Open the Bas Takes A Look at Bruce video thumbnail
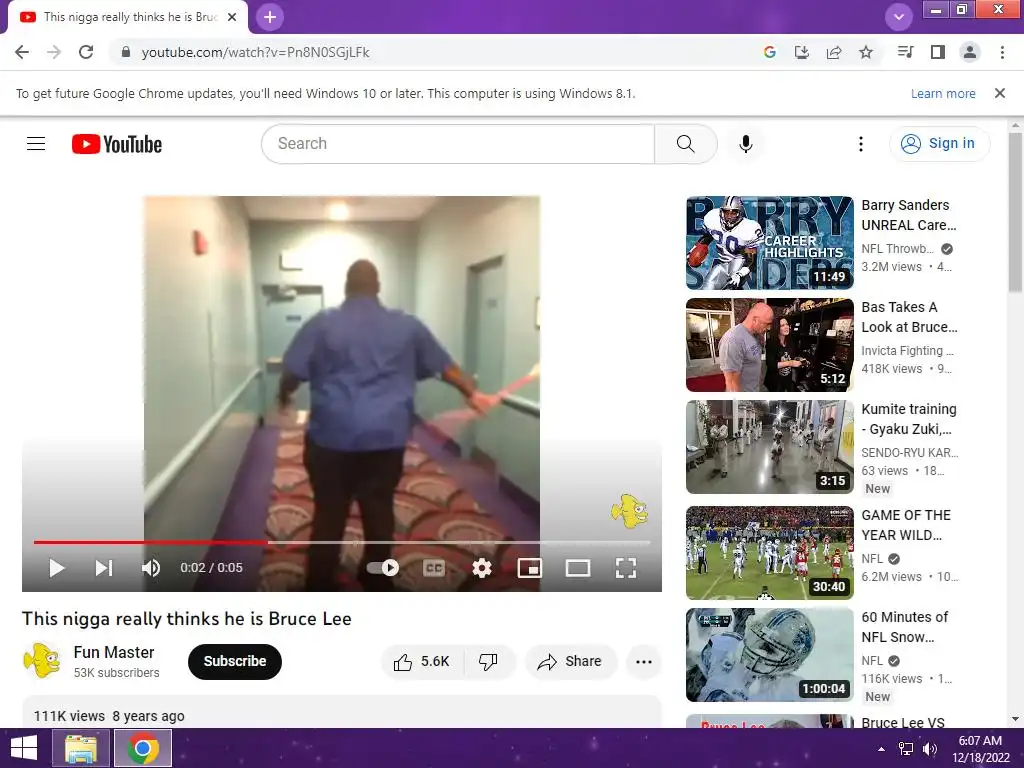Image resolution: width=1024 pixels, height=768 pixels. (x=770, y=345)
